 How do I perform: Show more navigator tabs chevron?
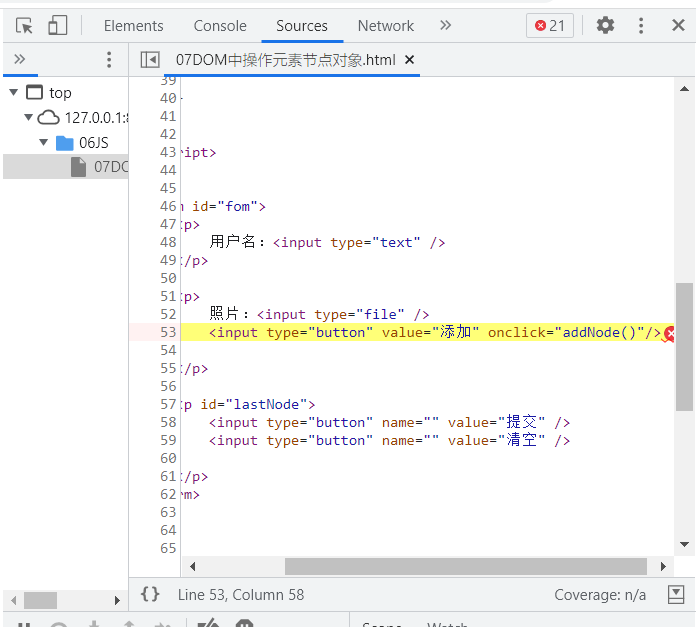(x=20, y=59)
